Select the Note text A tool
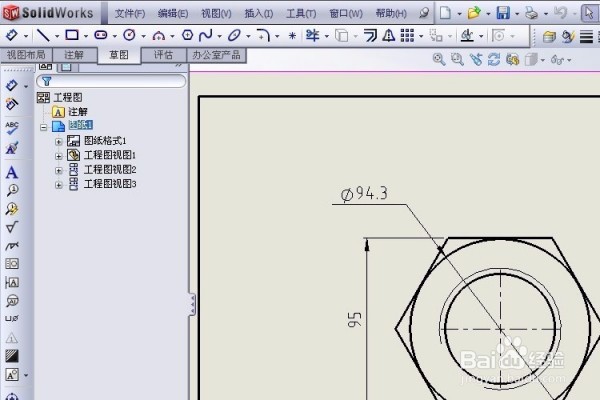The width and height of the screenshot is (600, 400). click(12, 172)
